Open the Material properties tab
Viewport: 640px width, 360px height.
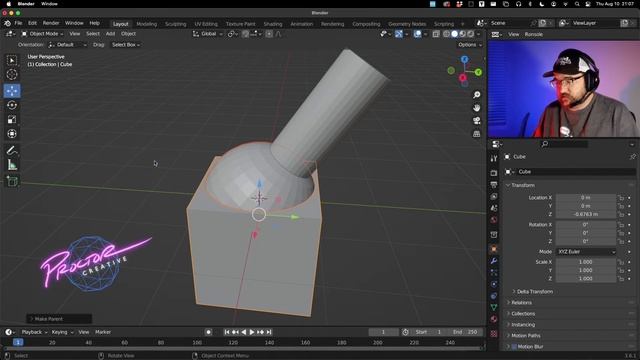[494, 319]
